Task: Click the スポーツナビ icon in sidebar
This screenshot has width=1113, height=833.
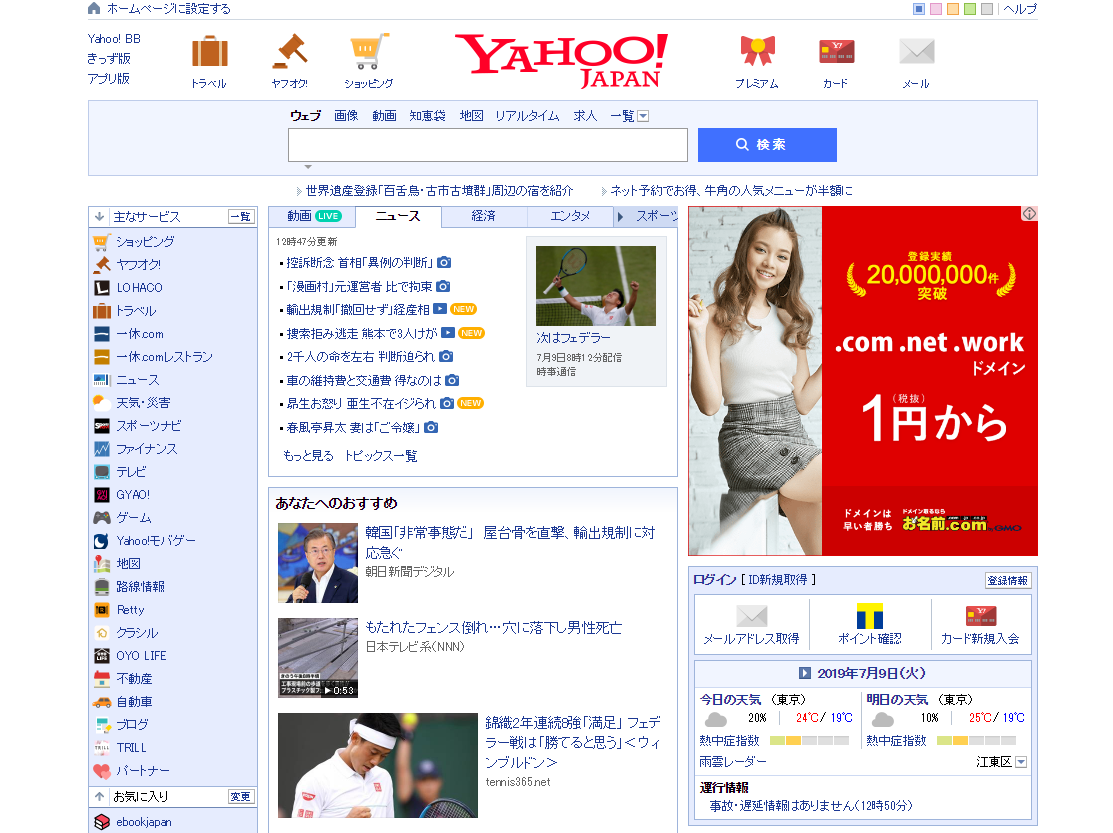Action: [102, 426]
